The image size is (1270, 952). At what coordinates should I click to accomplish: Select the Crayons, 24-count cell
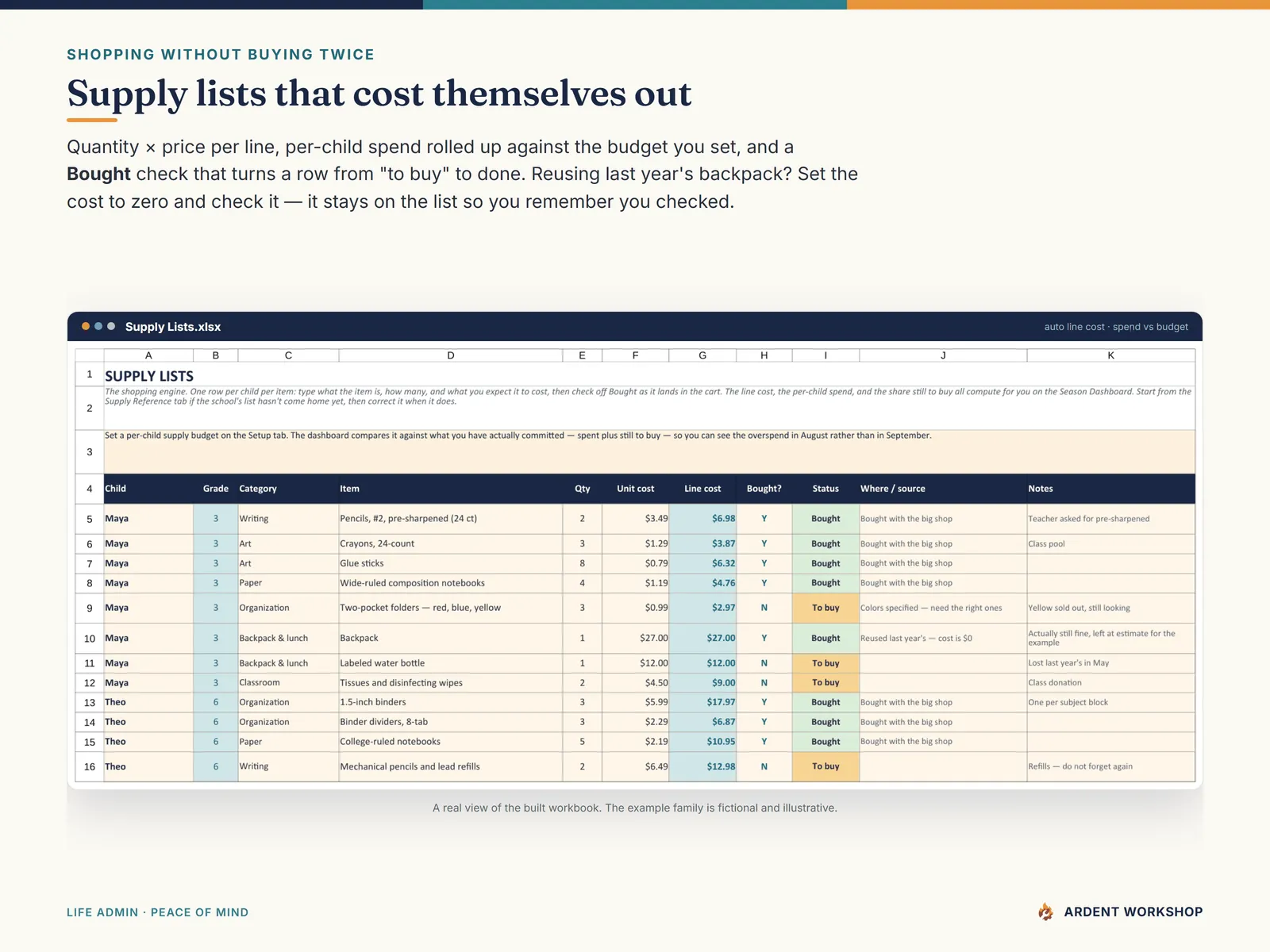451,543
